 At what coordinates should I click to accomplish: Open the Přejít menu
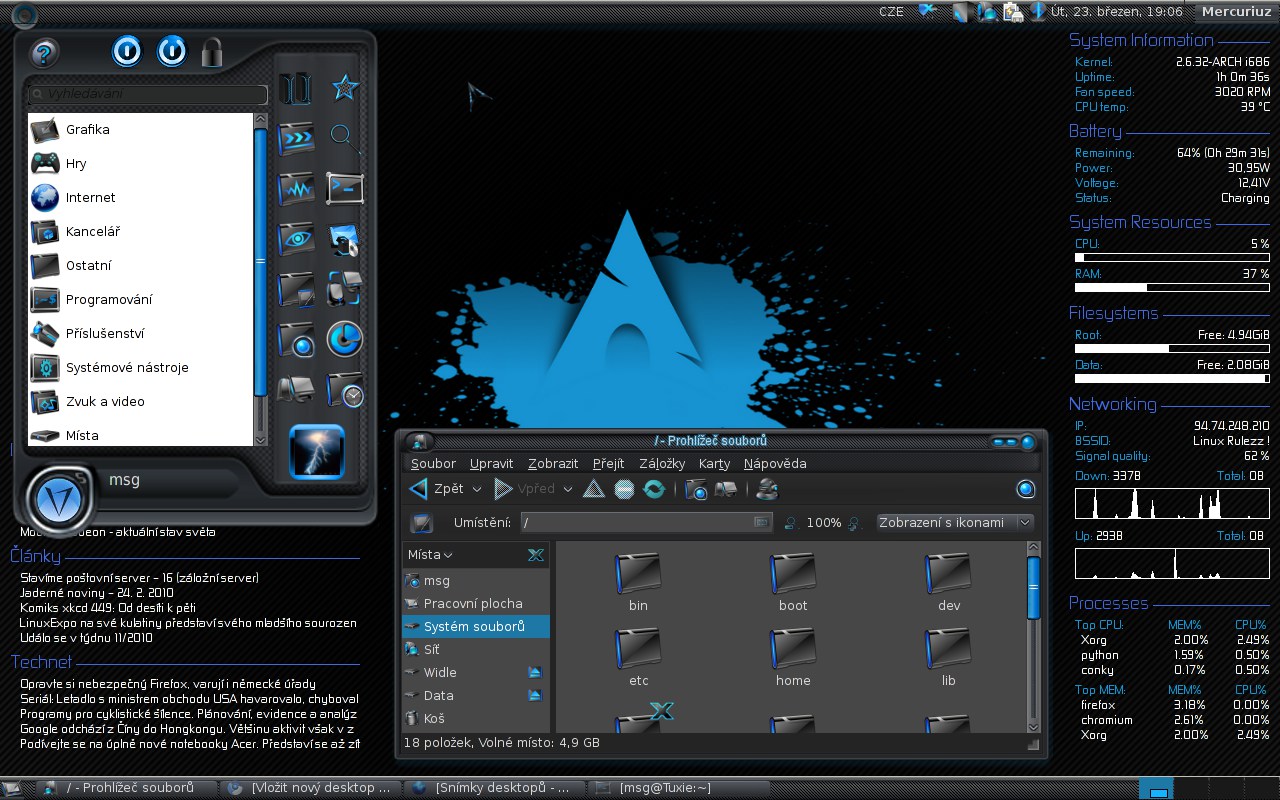coord(608,463)
